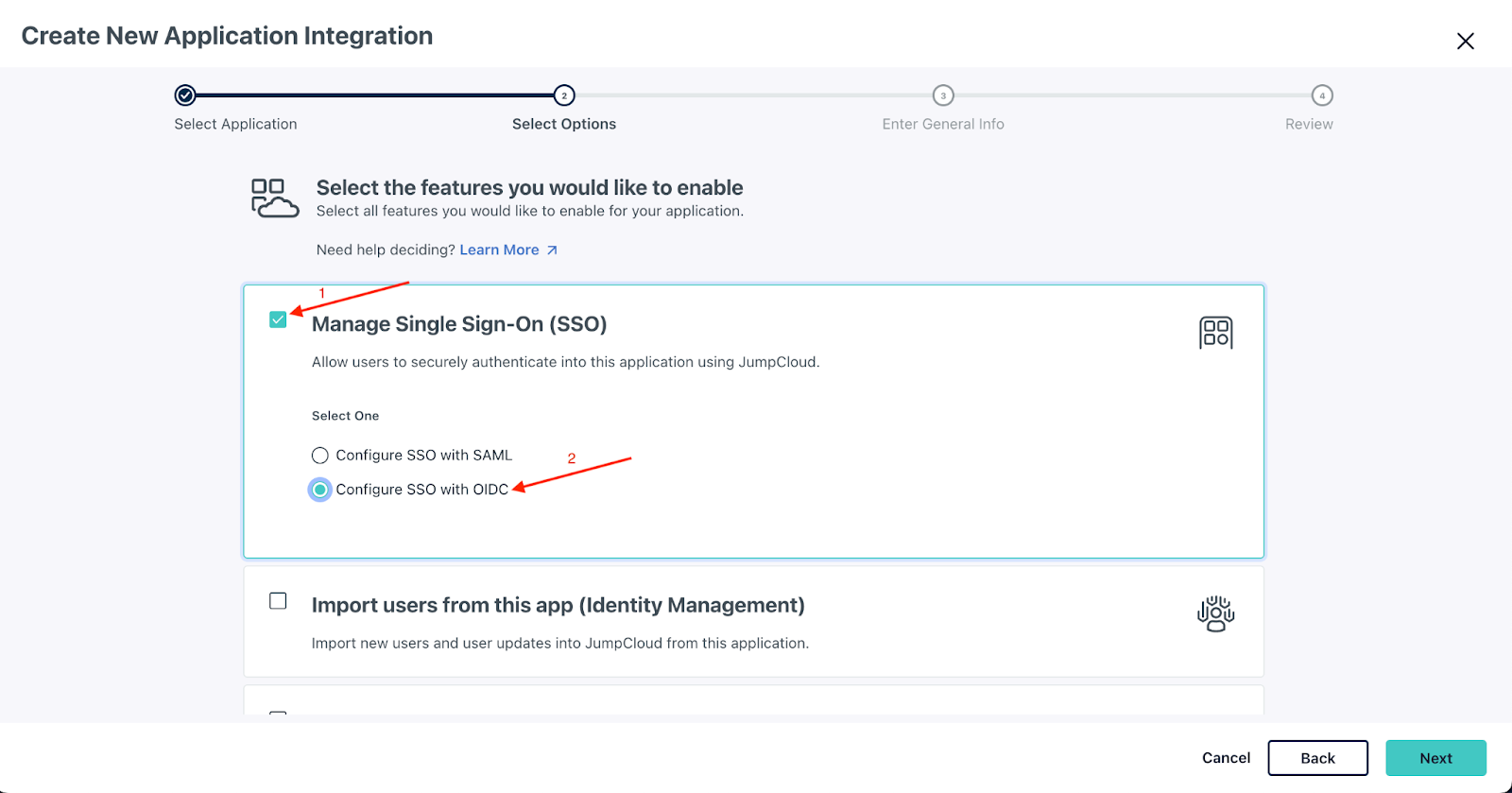Click the step 2 Select Options circle

click(564, 95)
